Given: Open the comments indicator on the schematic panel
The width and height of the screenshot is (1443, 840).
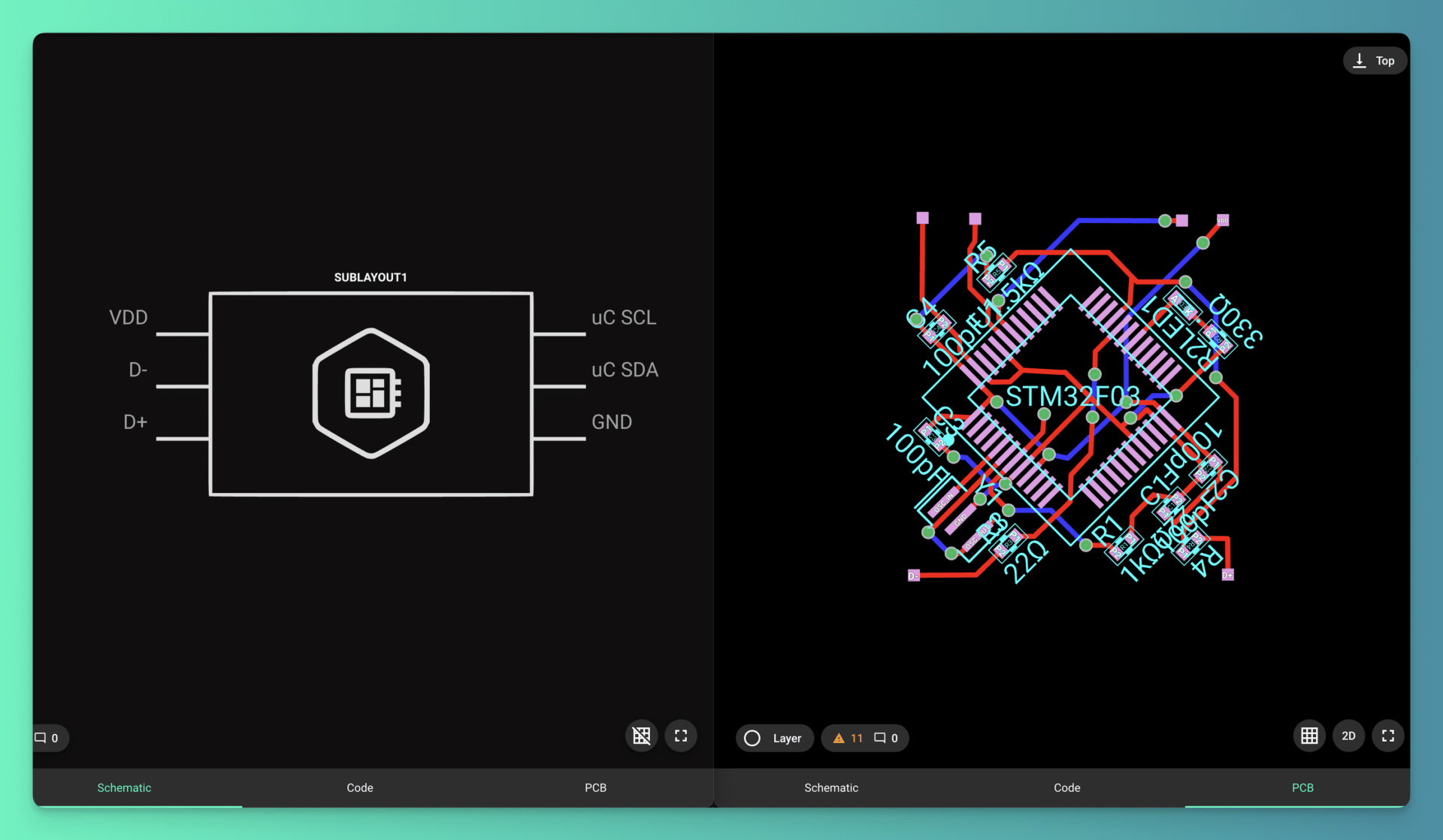Looking at the screenshot, I should (47, 737).
